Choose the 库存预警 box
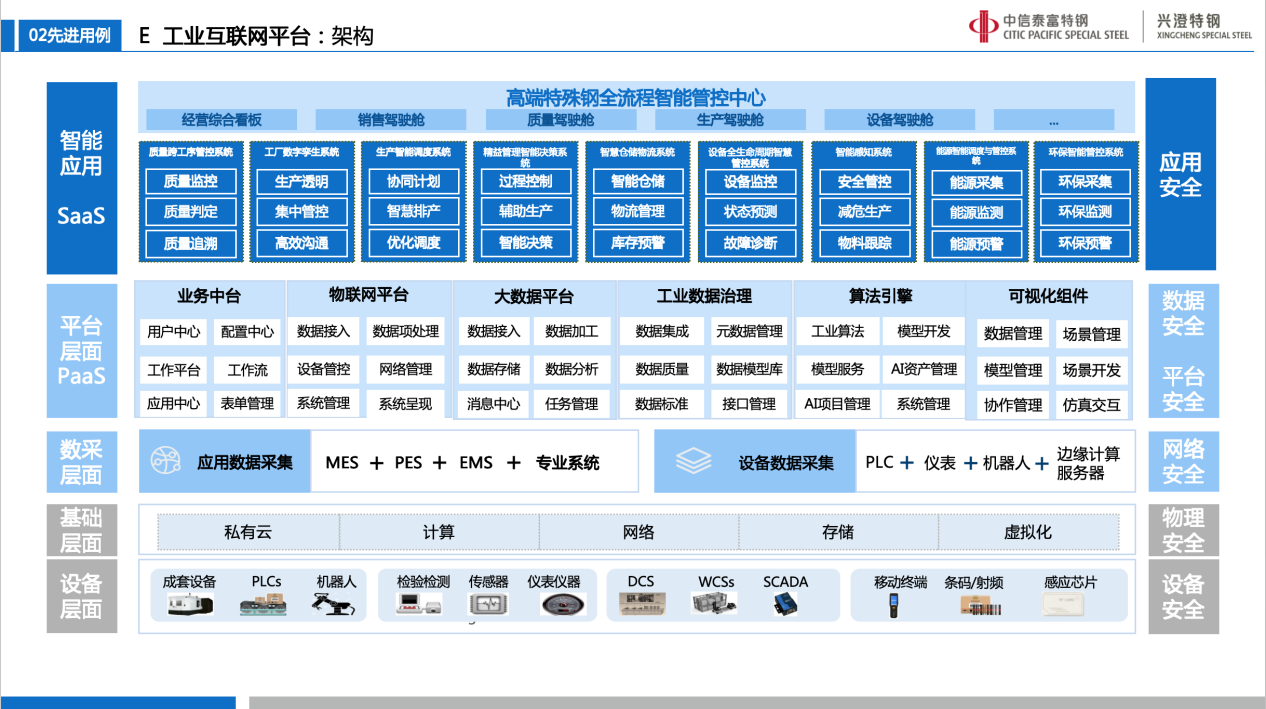 [x=638, y=243]
